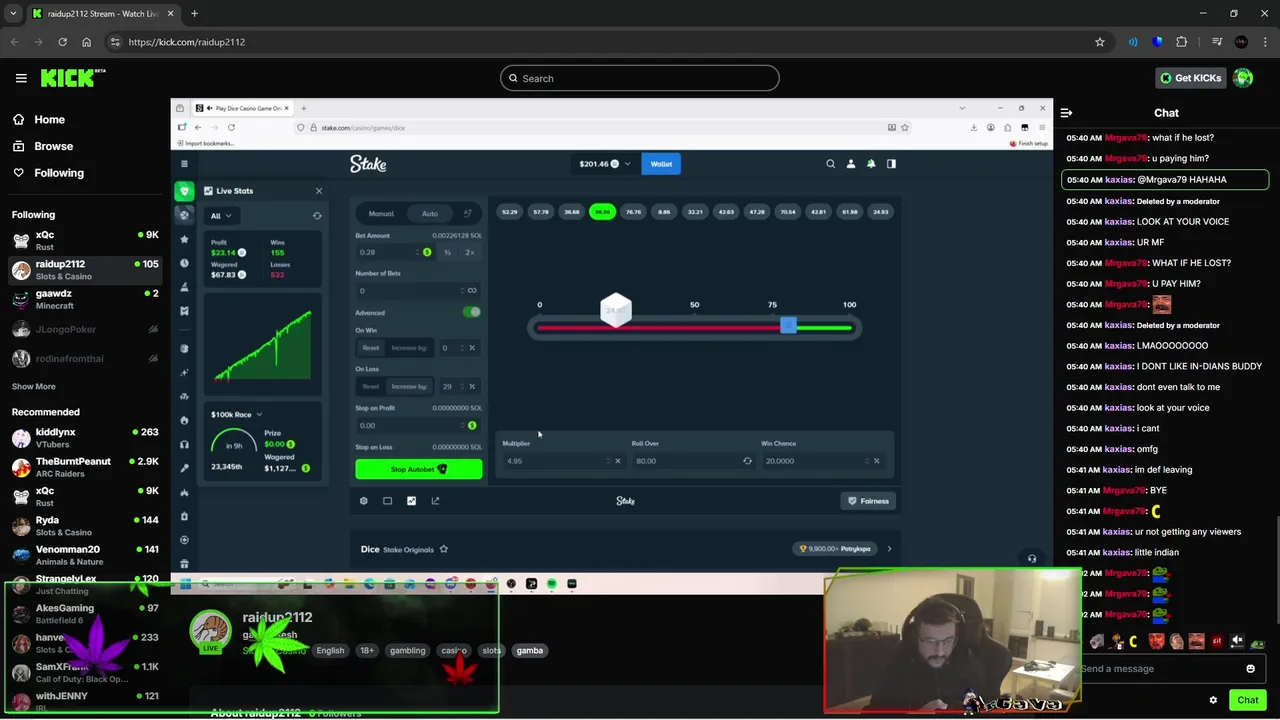Click the Stake logo in the stream
Screen dimensions: 1280x720
click(368, 164)
